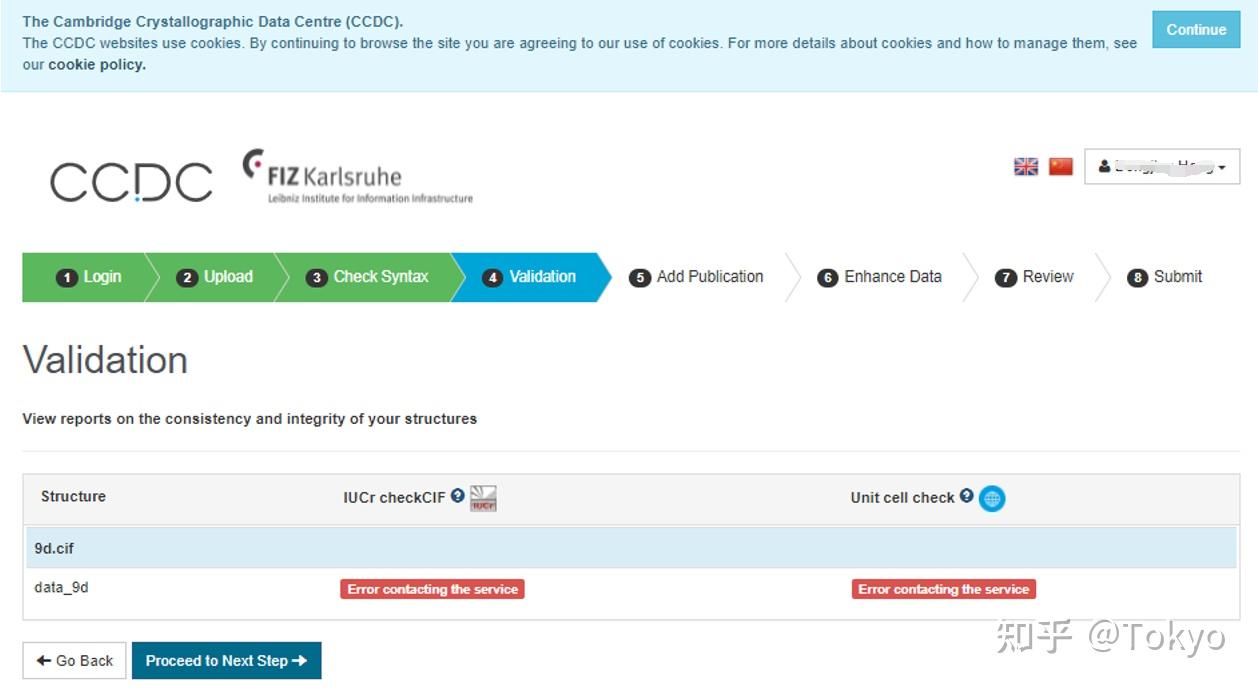
Task: Click the IUCr logo icon
Action: pos(483,498)
